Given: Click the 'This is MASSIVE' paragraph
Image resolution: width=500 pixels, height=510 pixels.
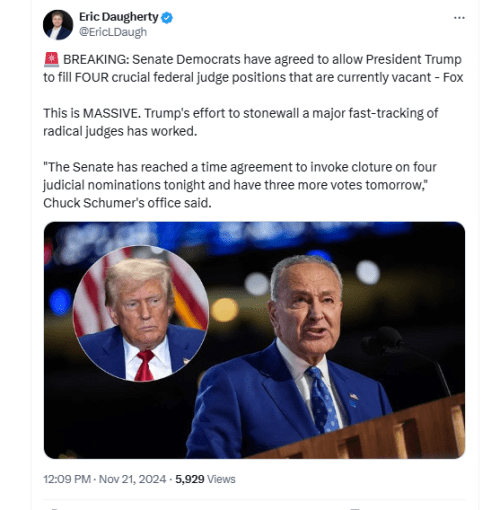Looking at the screenshot, I should click(241, 122).
